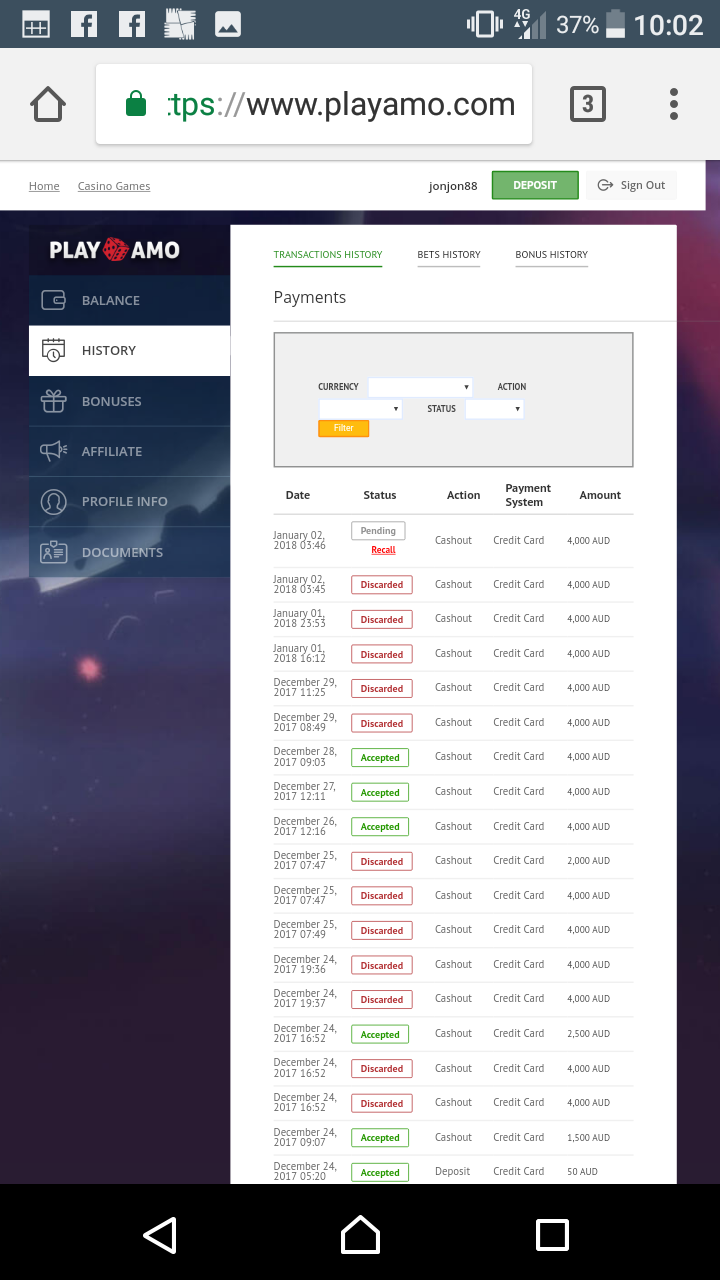Click Discarded badge for January 02, 2018 03:45
Image resolution: width=720 pixels, height=1280 pixels.
(382, 585)
